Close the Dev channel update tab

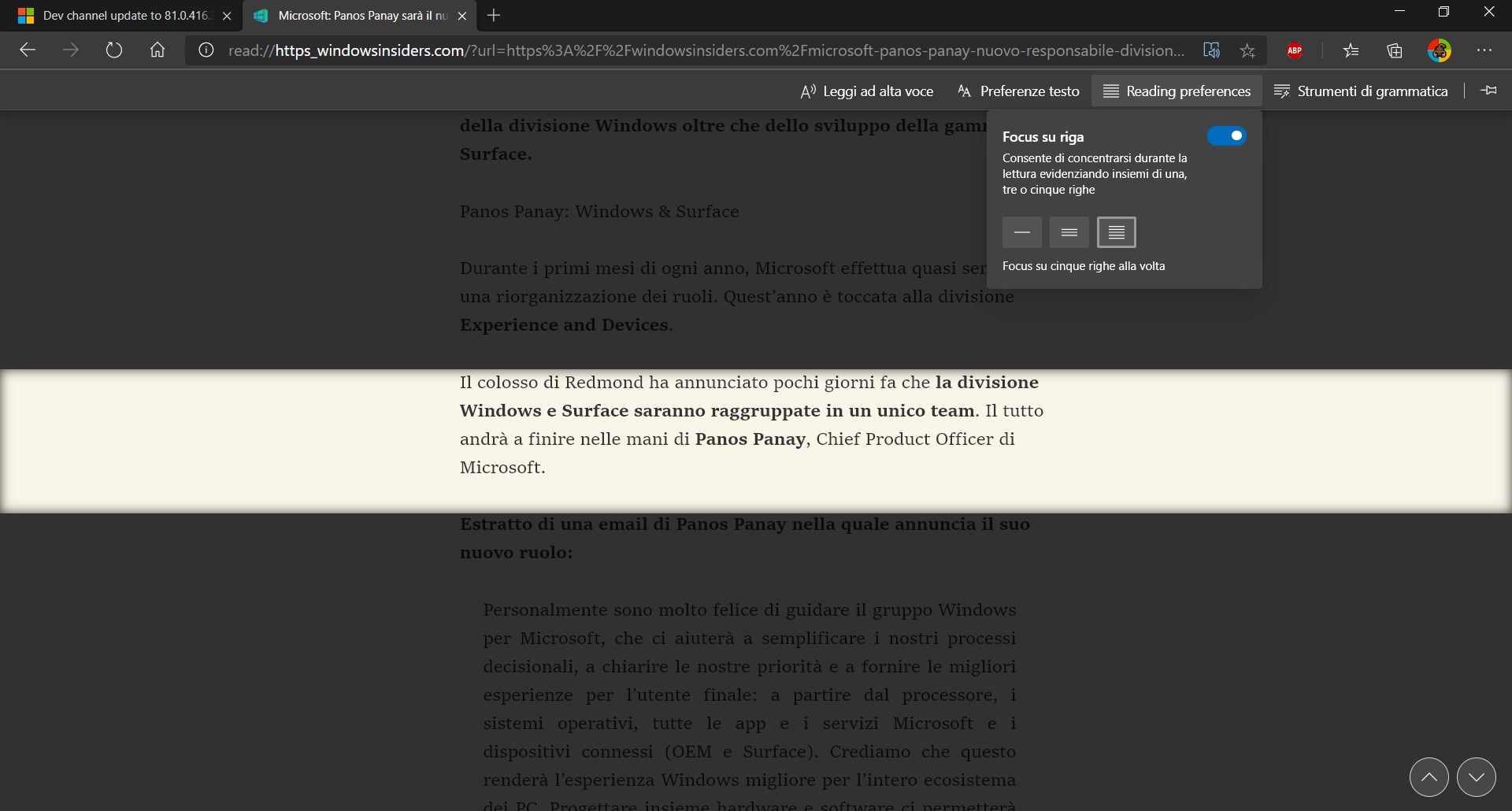click(x=227, y=16)
